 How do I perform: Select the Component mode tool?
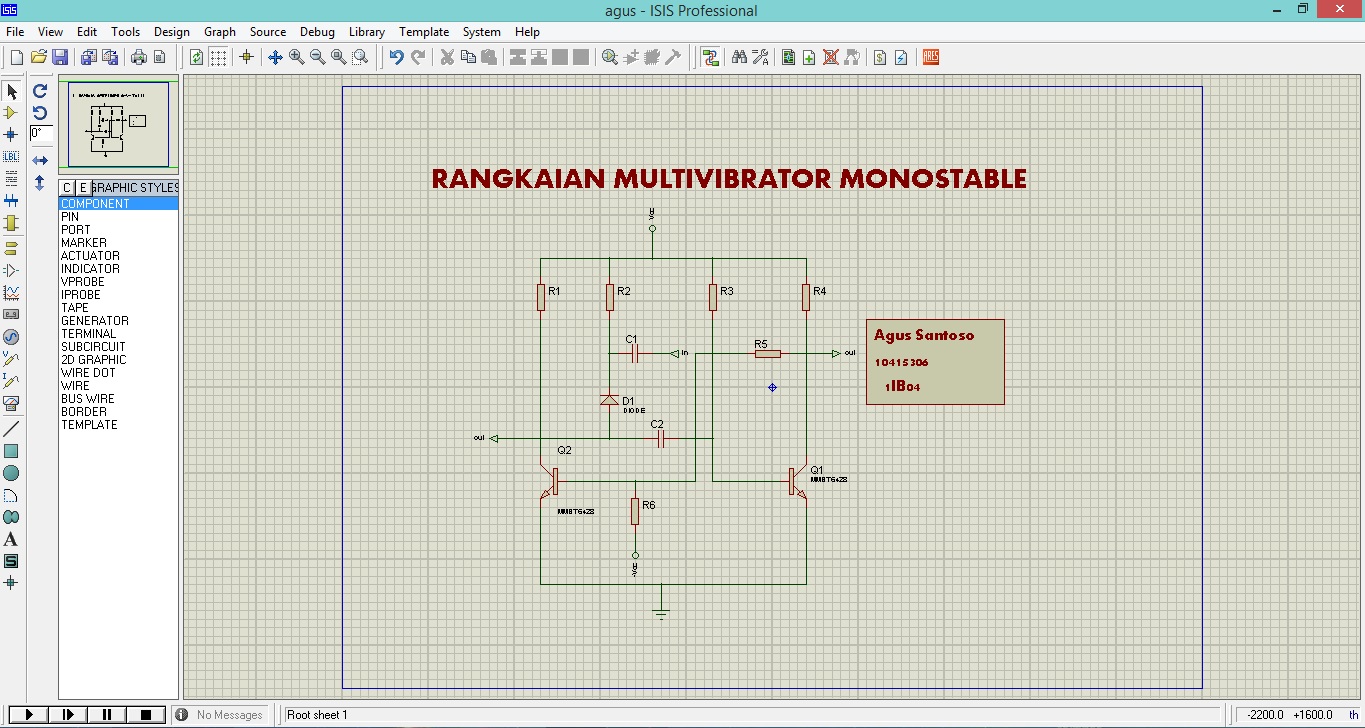coord(11,113)
